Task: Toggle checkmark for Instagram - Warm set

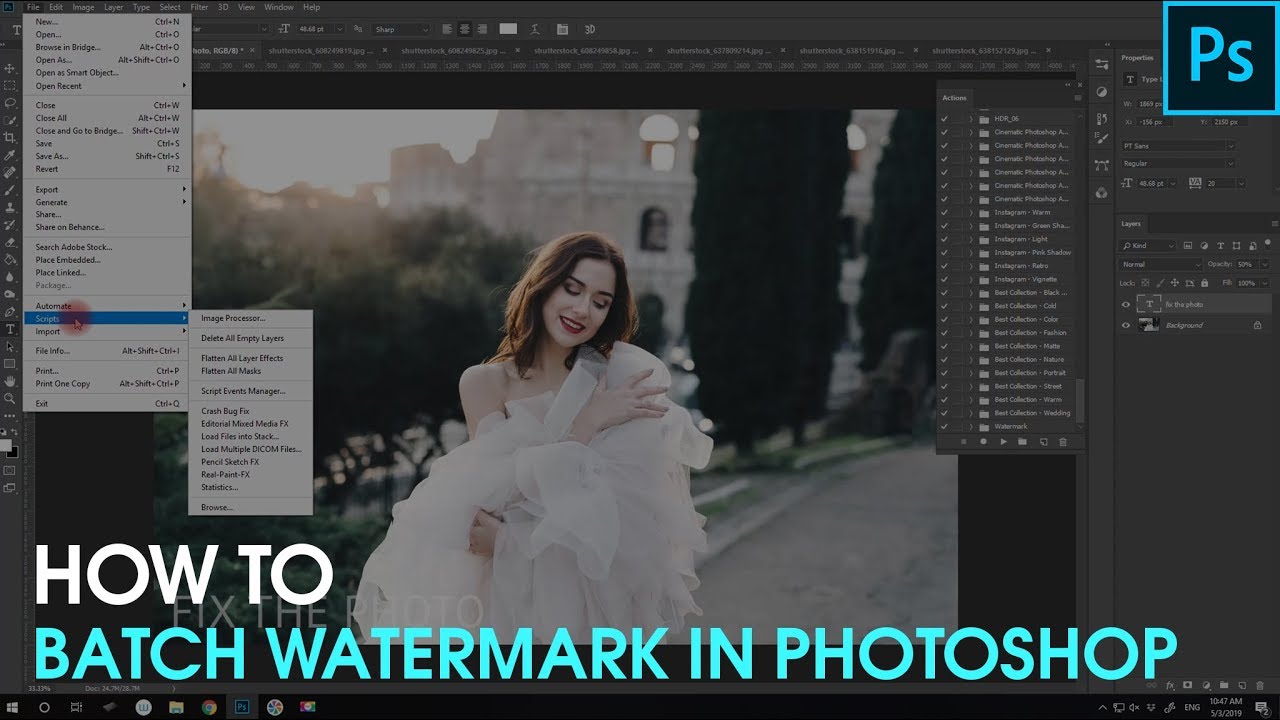Action: (945, 212)
